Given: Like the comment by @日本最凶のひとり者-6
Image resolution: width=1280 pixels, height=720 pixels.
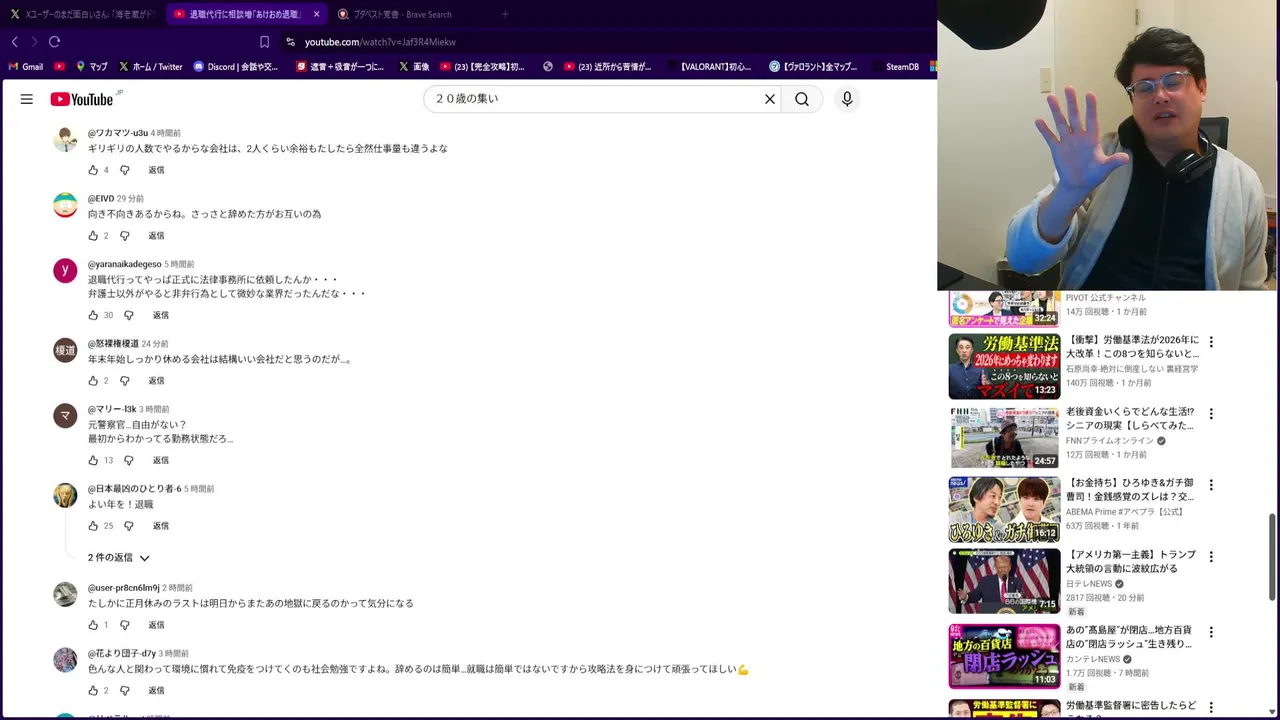Looking at the screenshot, I should 93,526.
